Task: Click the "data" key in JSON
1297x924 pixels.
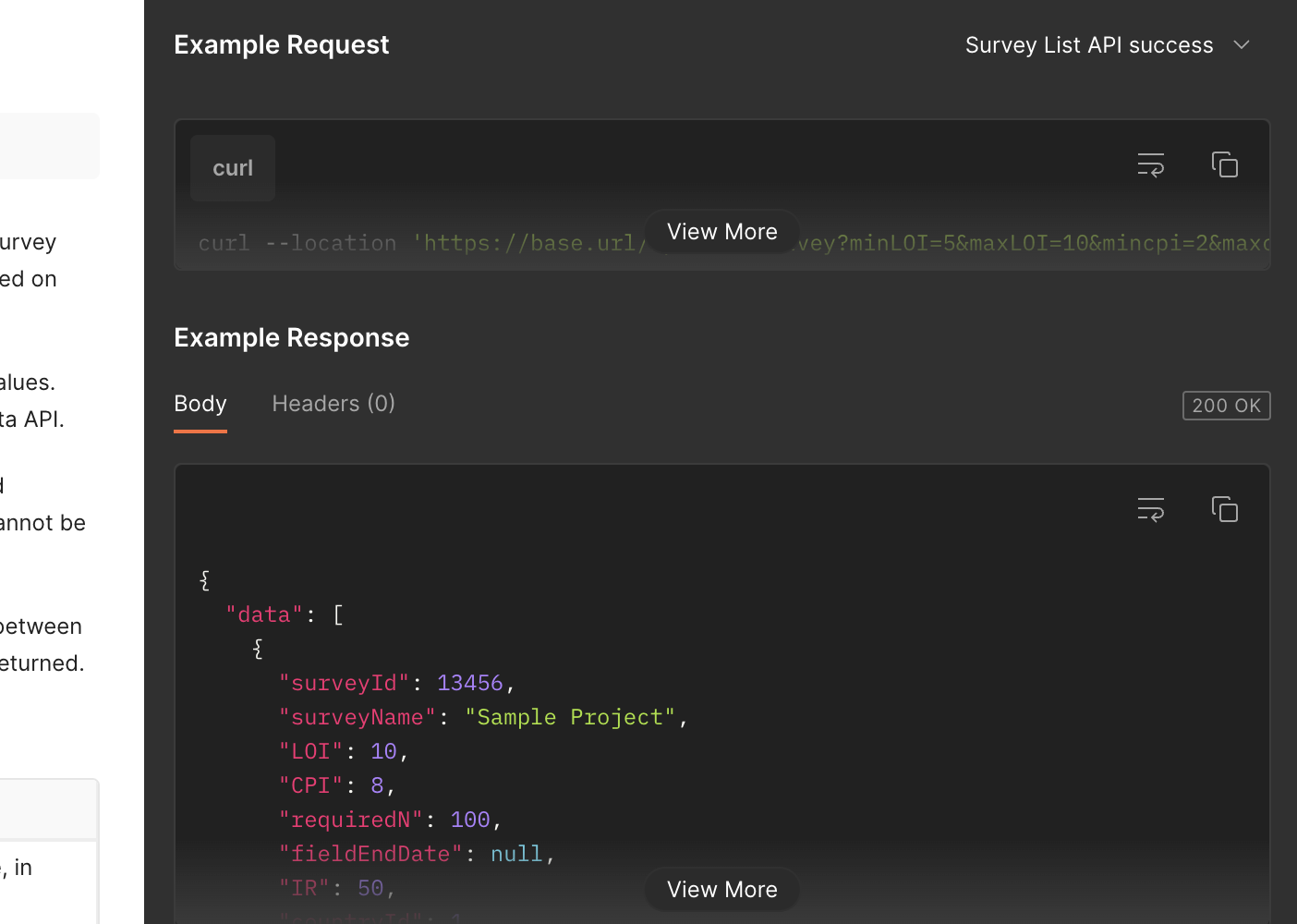Action: (265, 614)
